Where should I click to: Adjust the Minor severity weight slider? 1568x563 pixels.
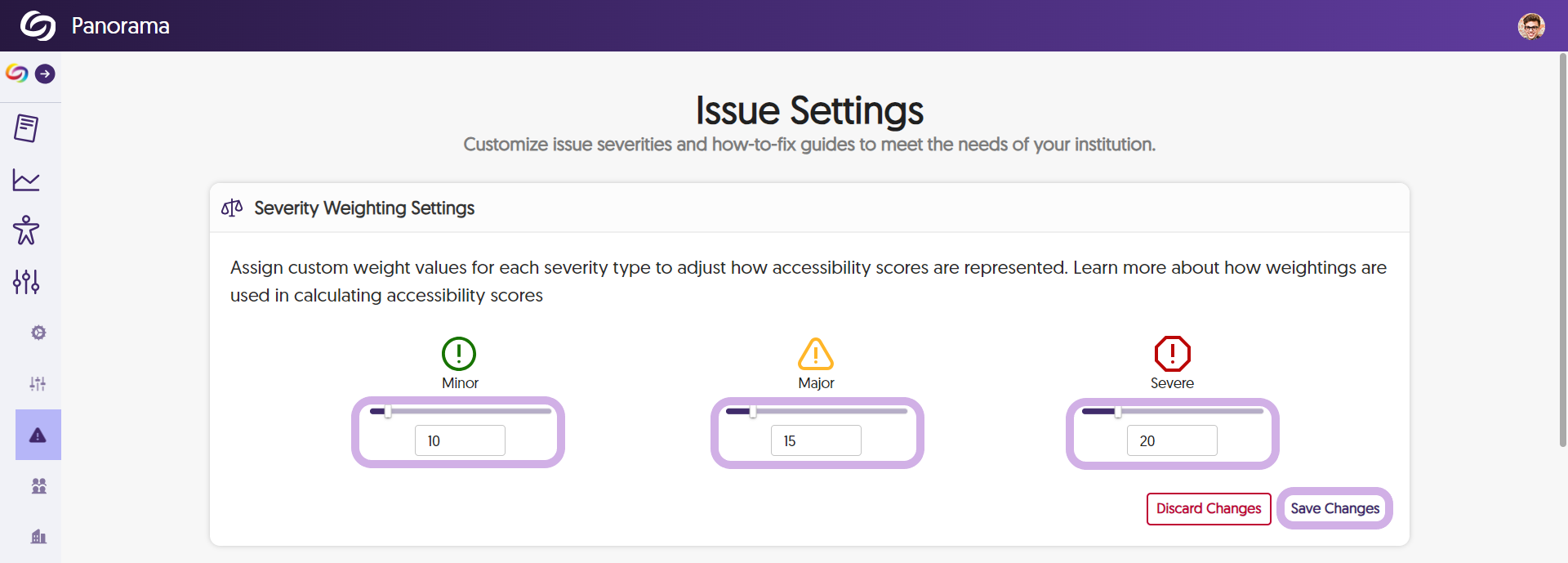pyautogui.click(x=460, y=412)
